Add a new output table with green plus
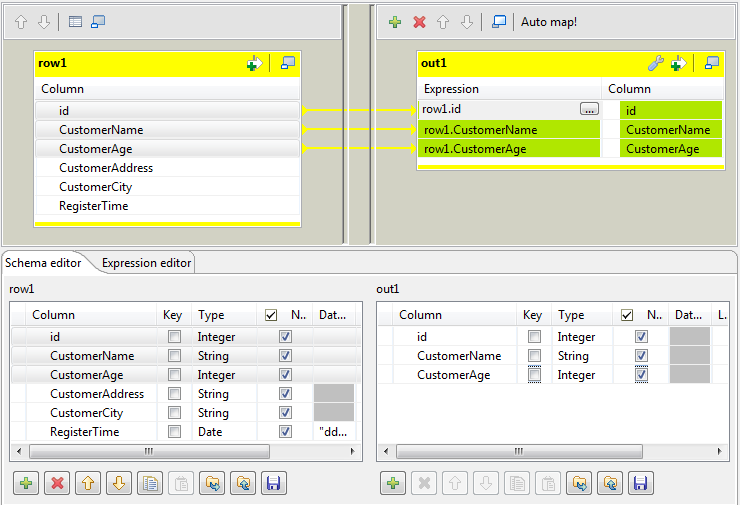The width and height of the screenshot is (740, 505). tap(396, 21)
